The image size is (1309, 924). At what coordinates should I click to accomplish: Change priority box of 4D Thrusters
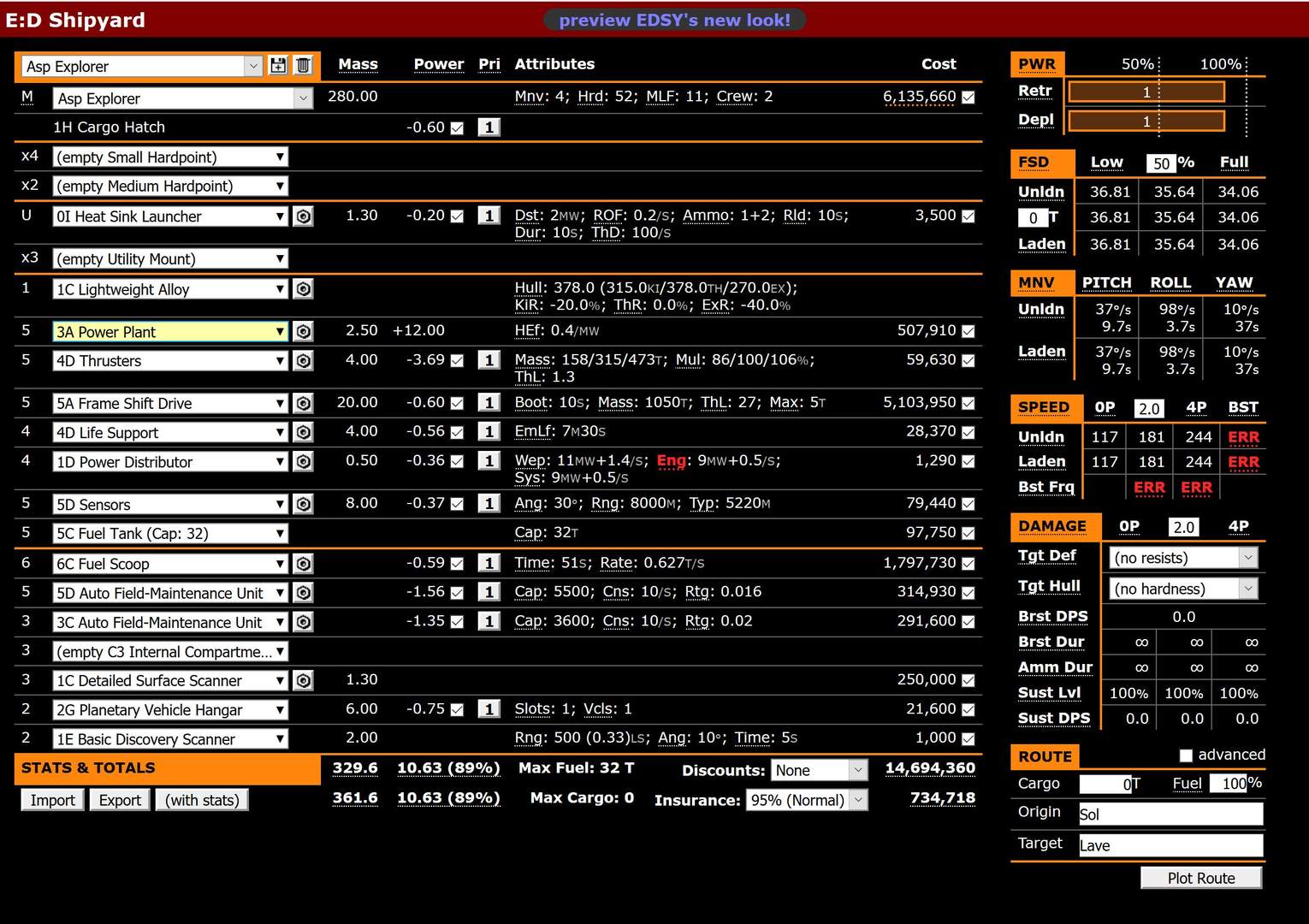[x=489, y=360]
